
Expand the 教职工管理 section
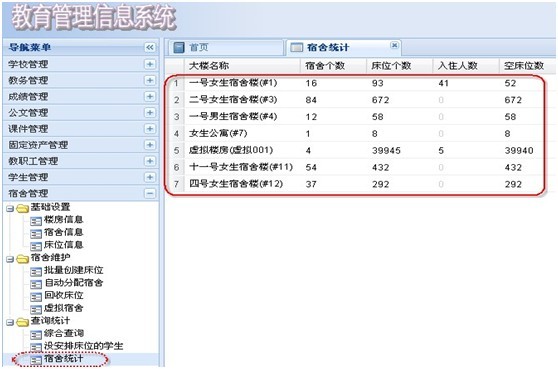tap(150, 161)
